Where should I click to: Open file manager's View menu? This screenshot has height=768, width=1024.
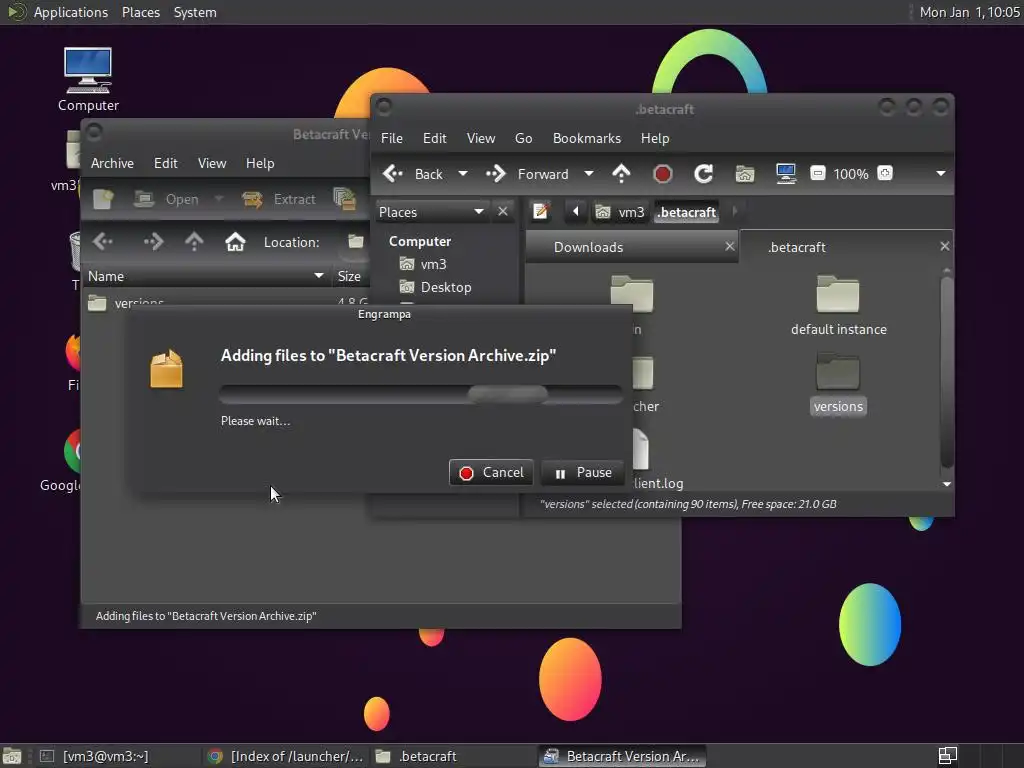point(481,138)
